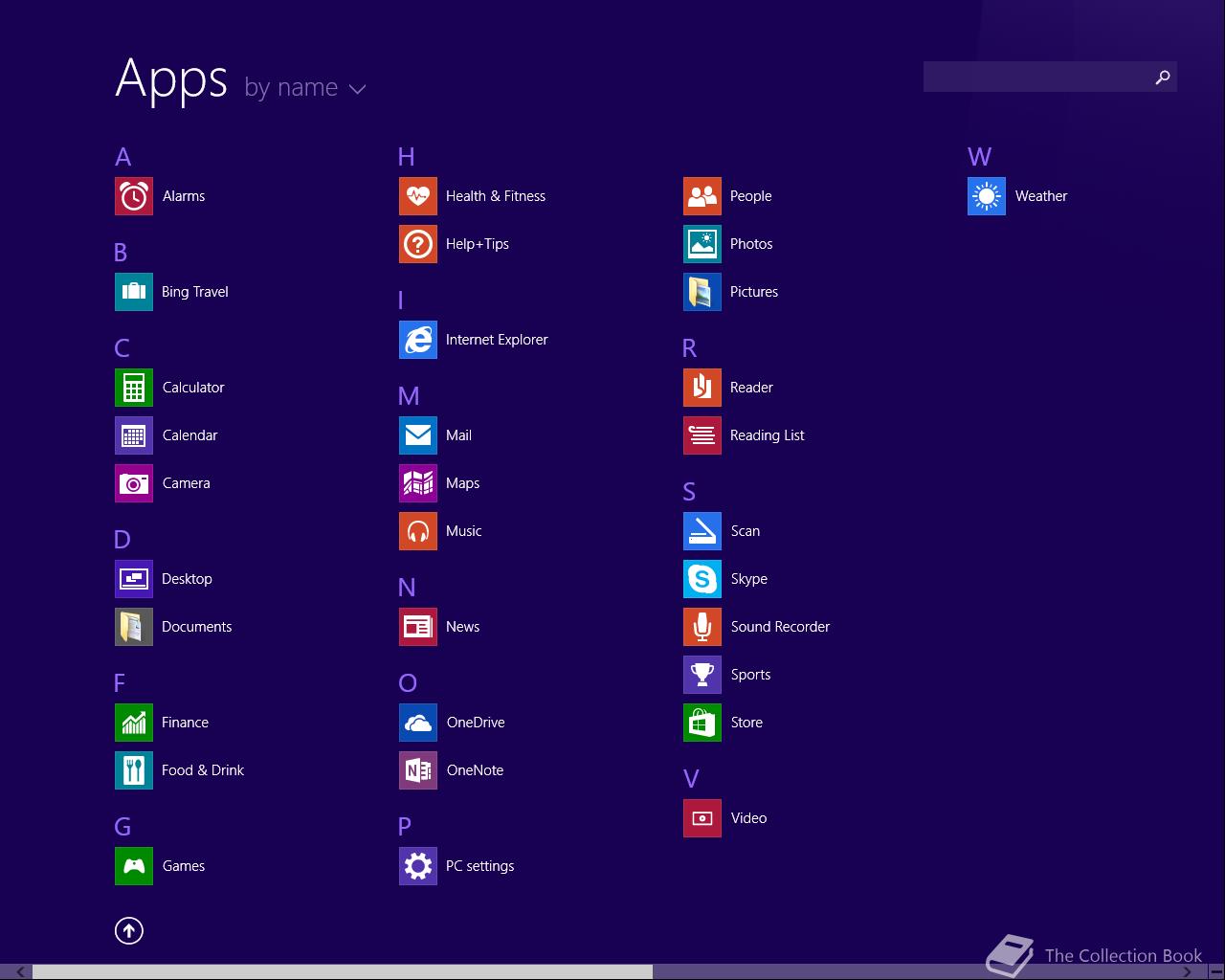1225x980 pixels.
Task: Jump to letter S group header
Action: point(689,492)
